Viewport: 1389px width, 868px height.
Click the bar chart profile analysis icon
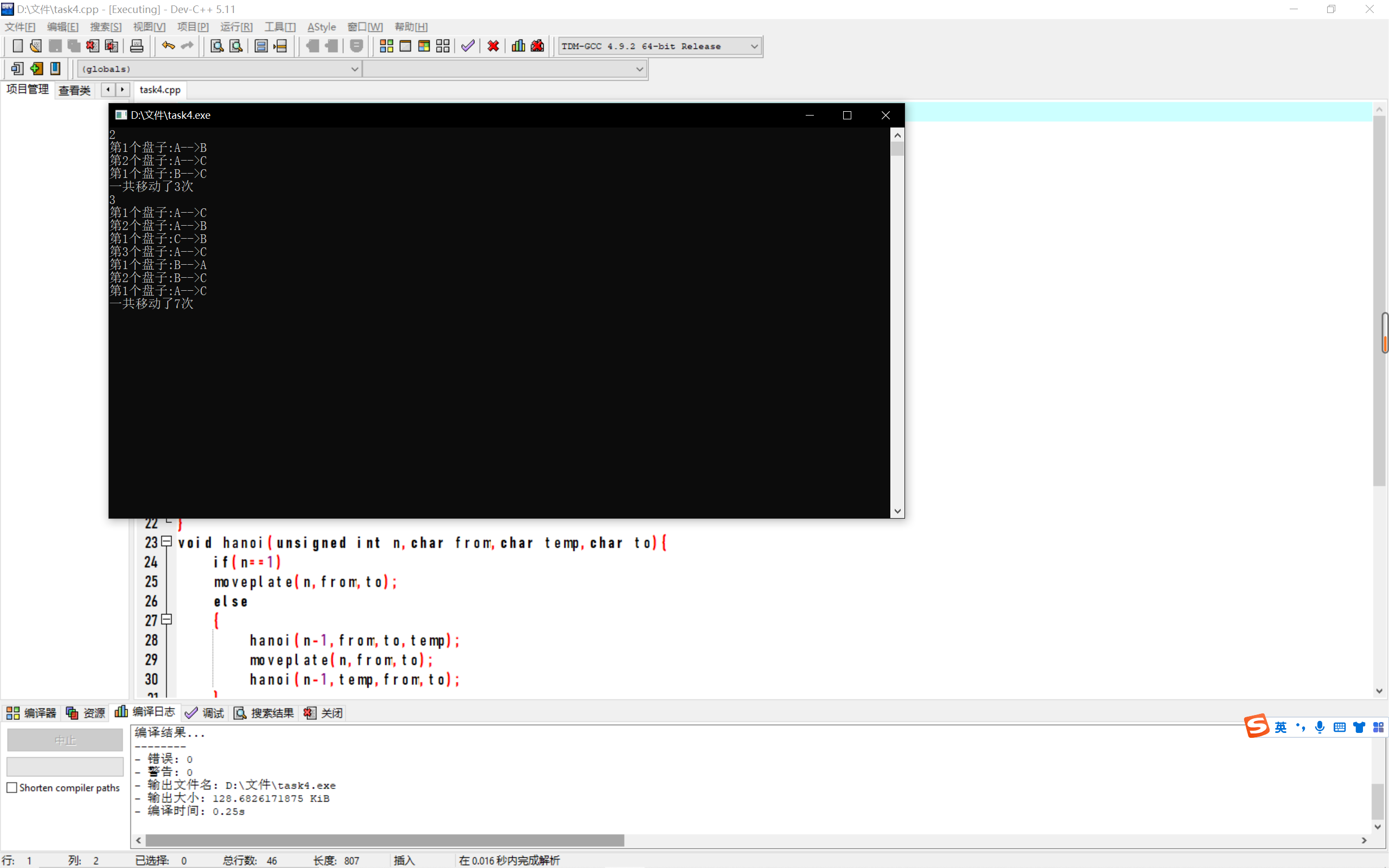point(518,46)
